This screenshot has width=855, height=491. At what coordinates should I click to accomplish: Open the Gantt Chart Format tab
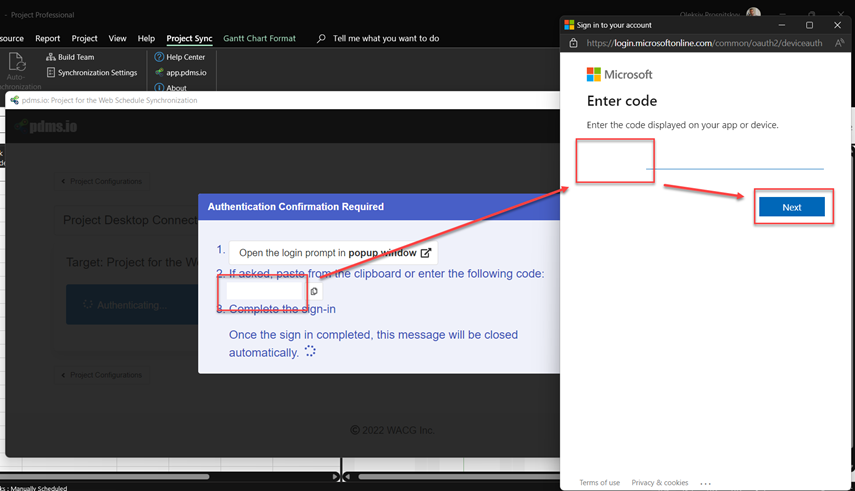point(260,38)
